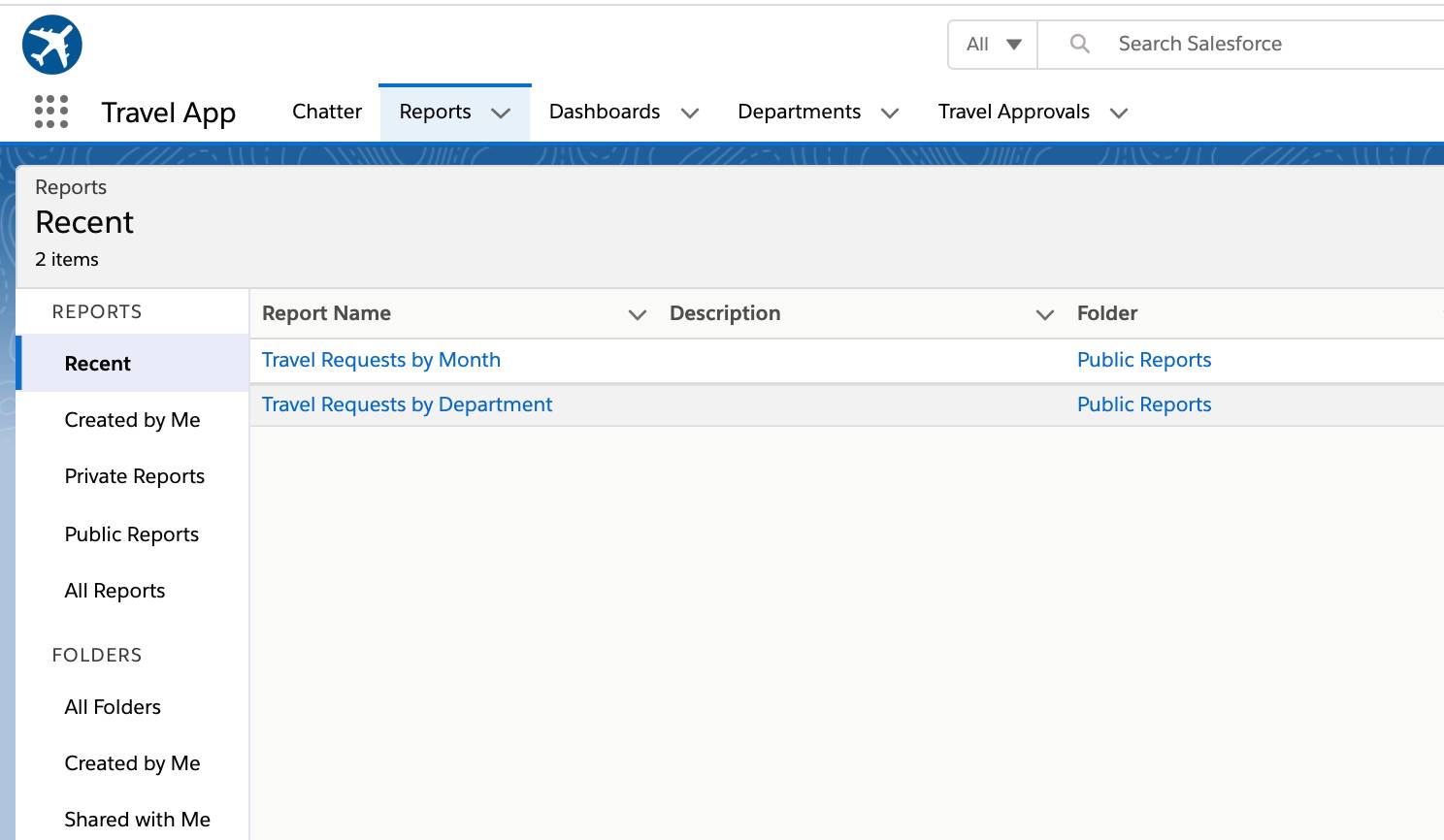Open the Report Name column sort menu
The image size is (1444, 840).
click(x=638, y=314)
